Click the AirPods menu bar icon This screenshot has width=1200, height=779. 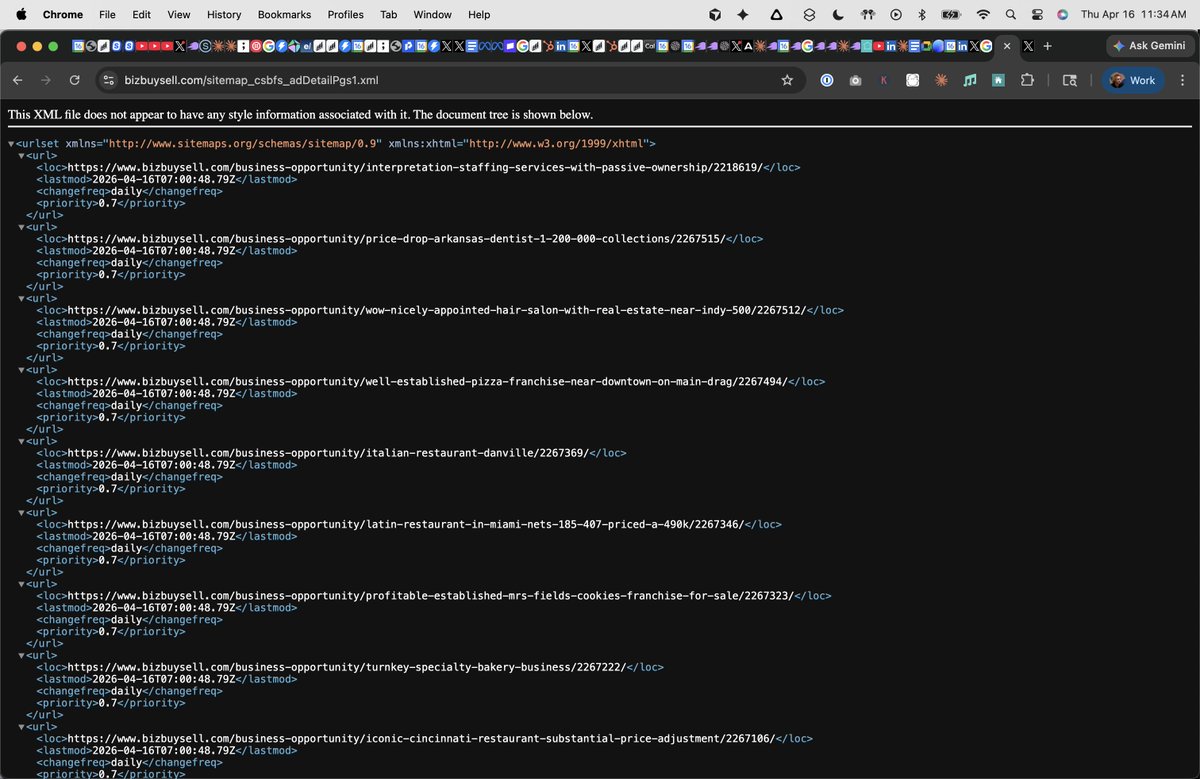point(867,14)
